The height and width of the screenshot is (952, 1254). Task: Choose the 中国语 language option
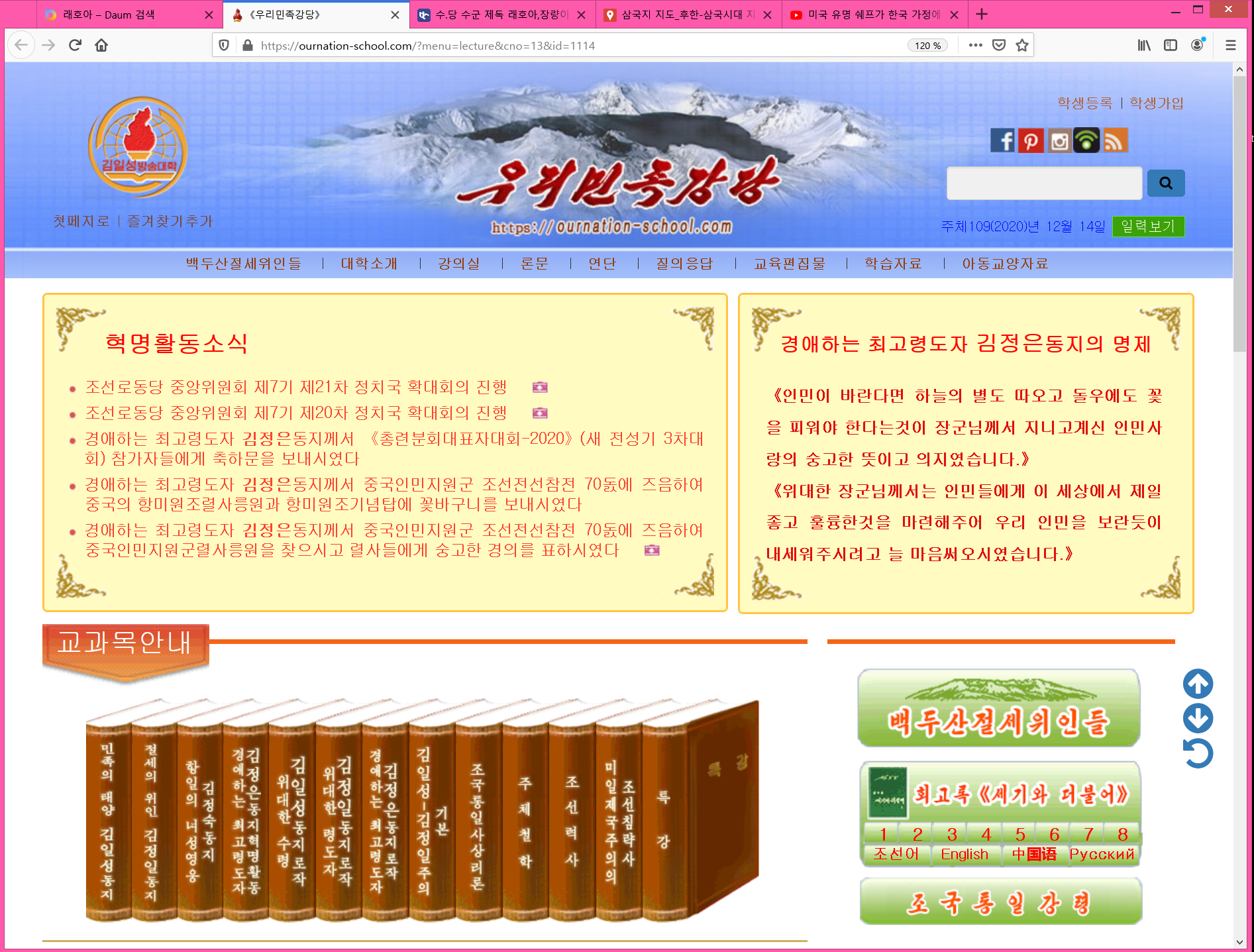coord(1034,855)
